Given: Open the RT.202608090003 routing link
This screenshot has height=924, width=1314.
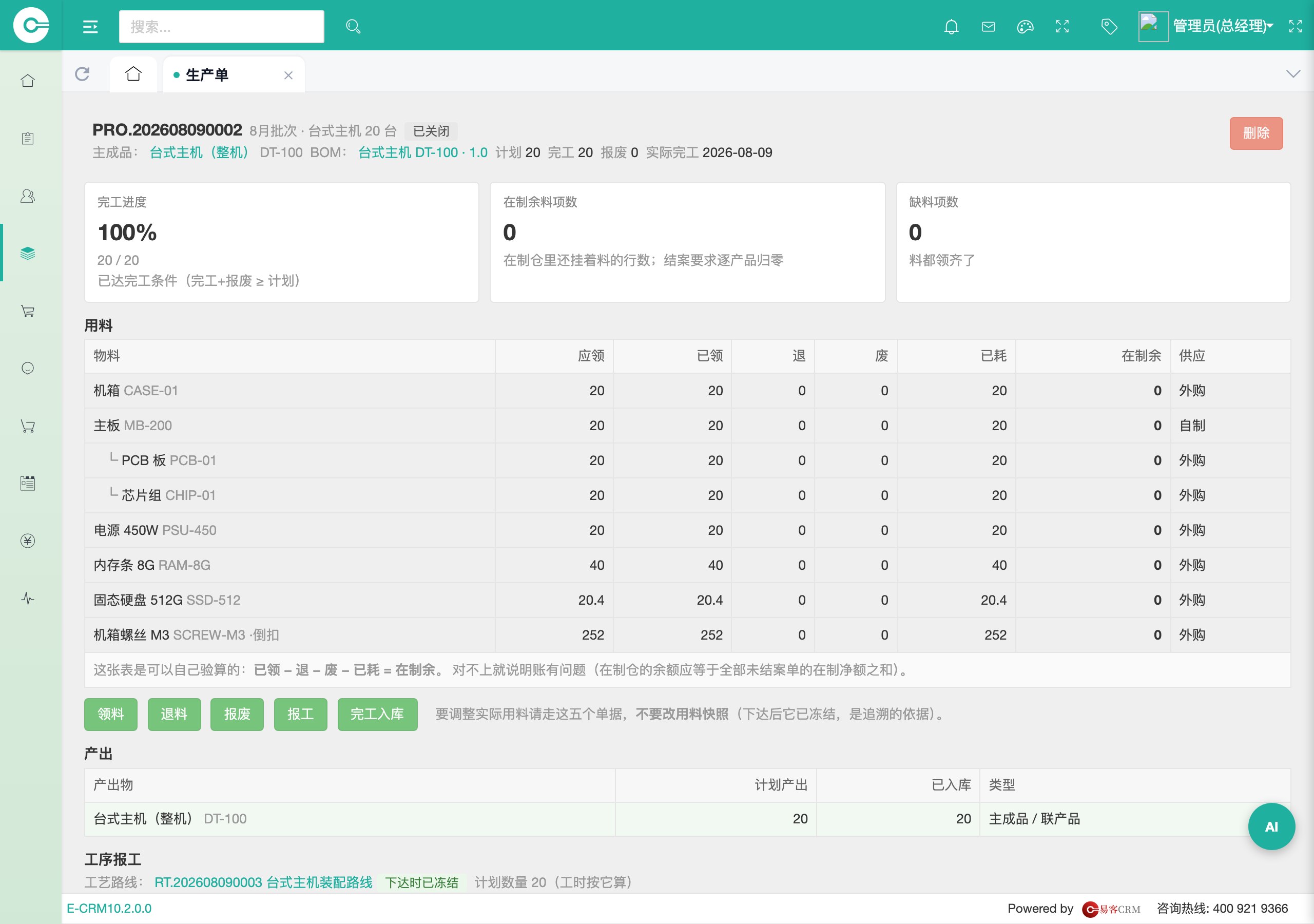Looking at the screenshot, I should (x=263, y=882).
